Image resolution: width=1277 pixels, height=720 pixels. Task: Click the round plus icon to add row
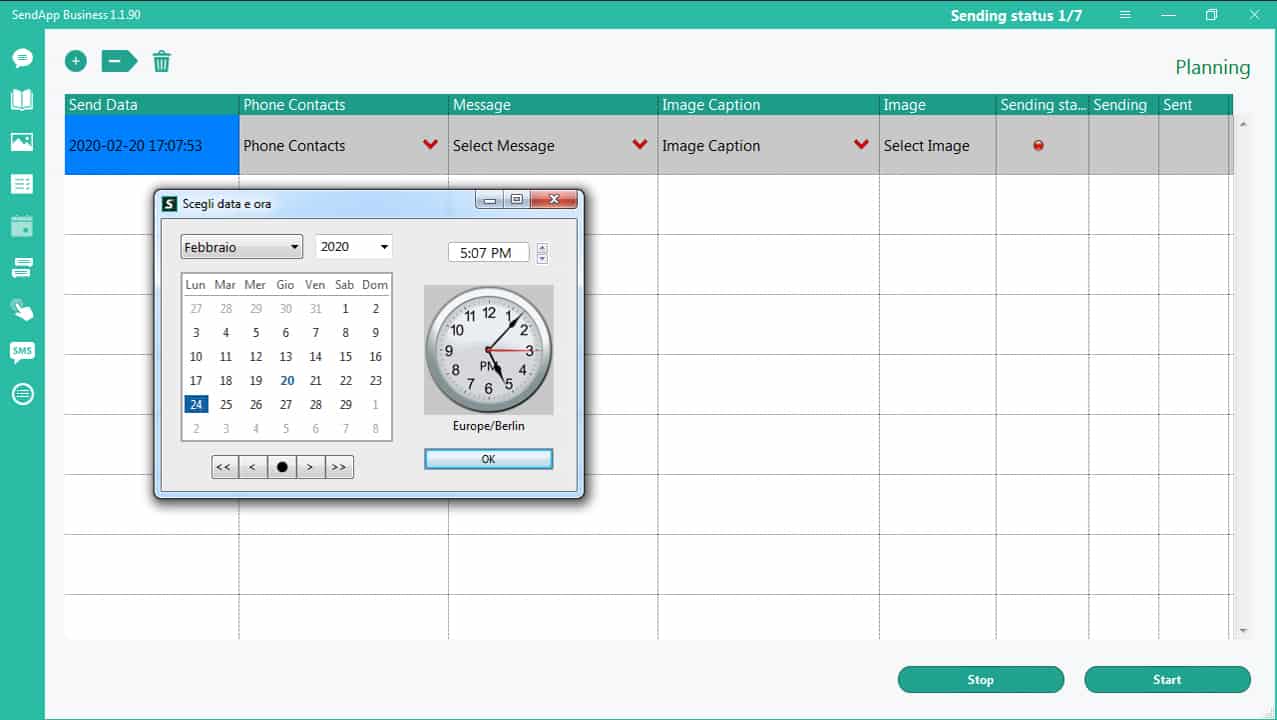click(x=76, y=61)
